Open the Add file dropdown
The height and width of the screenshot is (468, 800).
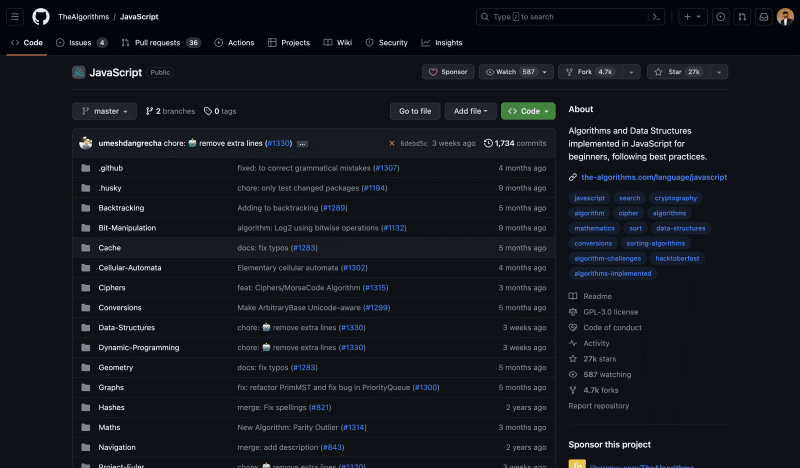click(x=470, y=111)
